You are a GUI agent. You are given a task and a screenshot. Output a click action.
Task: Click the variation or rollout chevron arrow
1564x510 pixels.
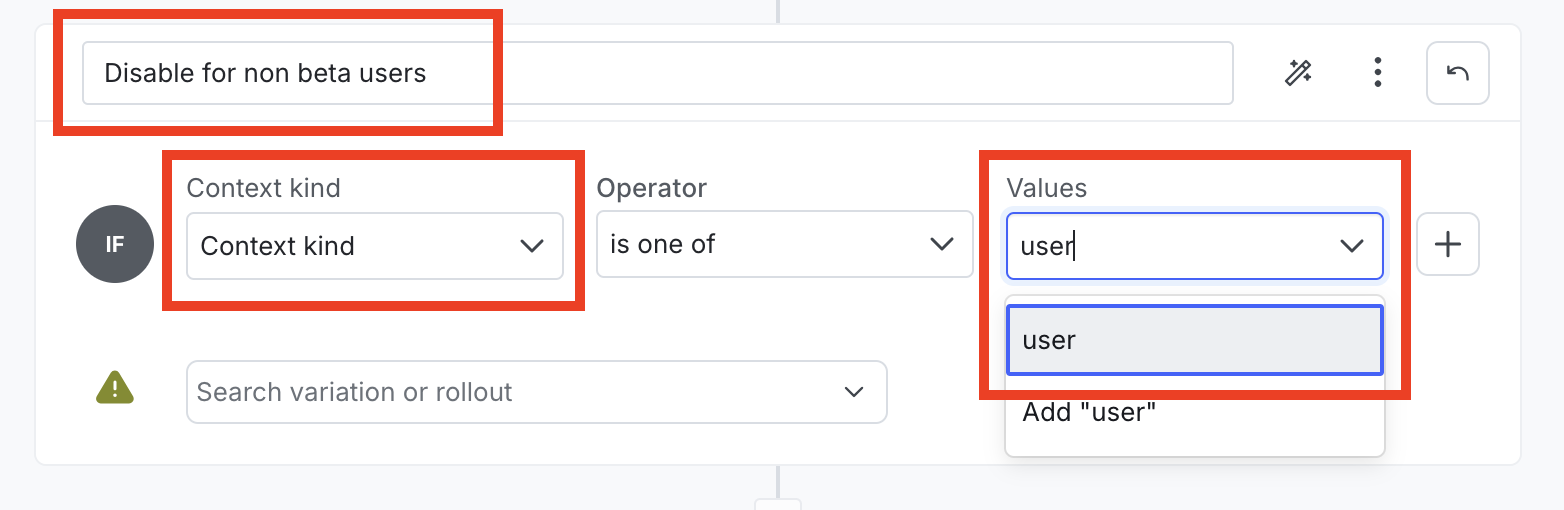[x=854, y=392]
